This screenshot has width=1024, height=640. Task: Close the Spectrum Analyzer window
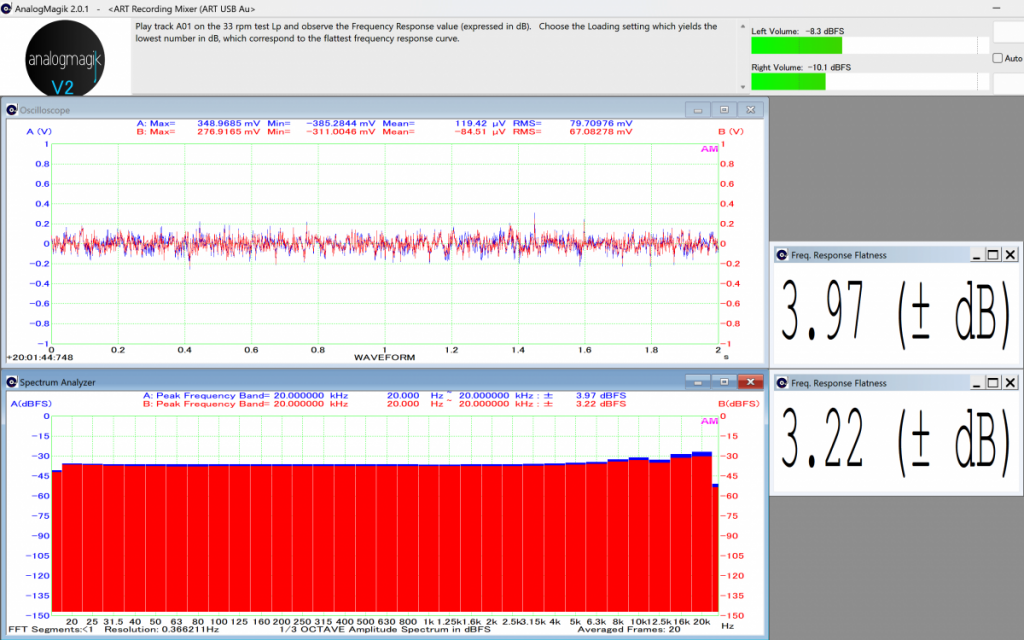[x=750, y=382]
